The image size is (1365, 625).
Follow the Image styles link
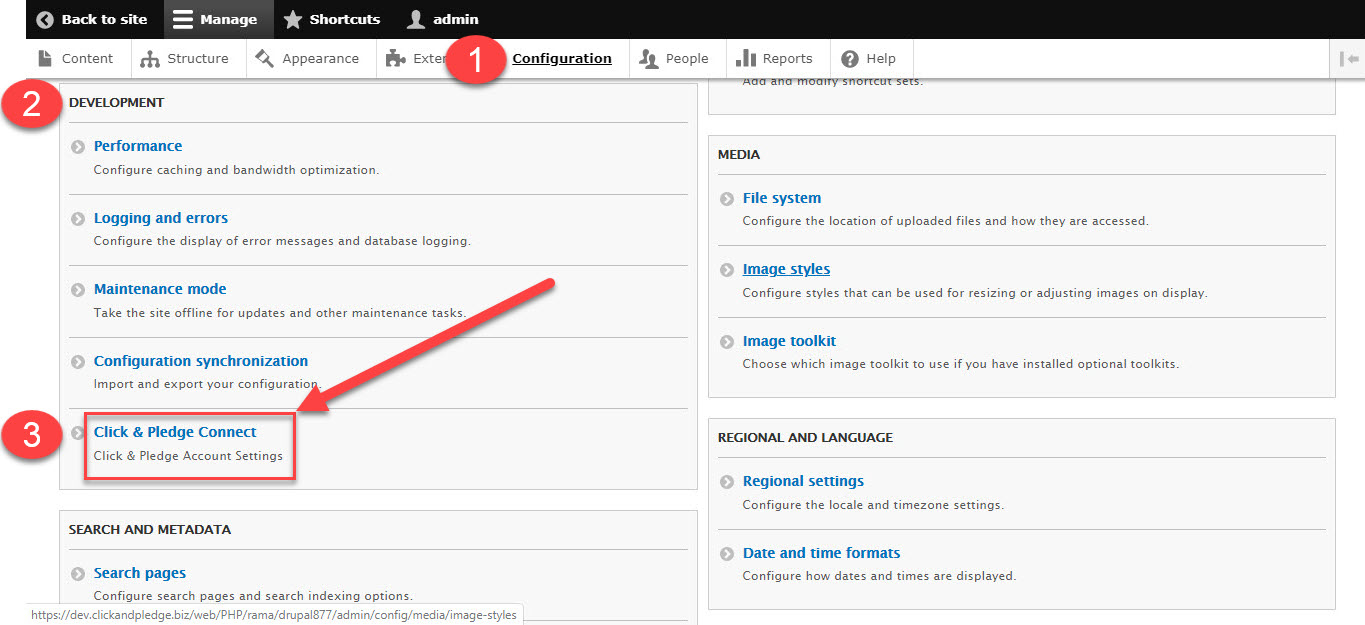tap(786, 269)
